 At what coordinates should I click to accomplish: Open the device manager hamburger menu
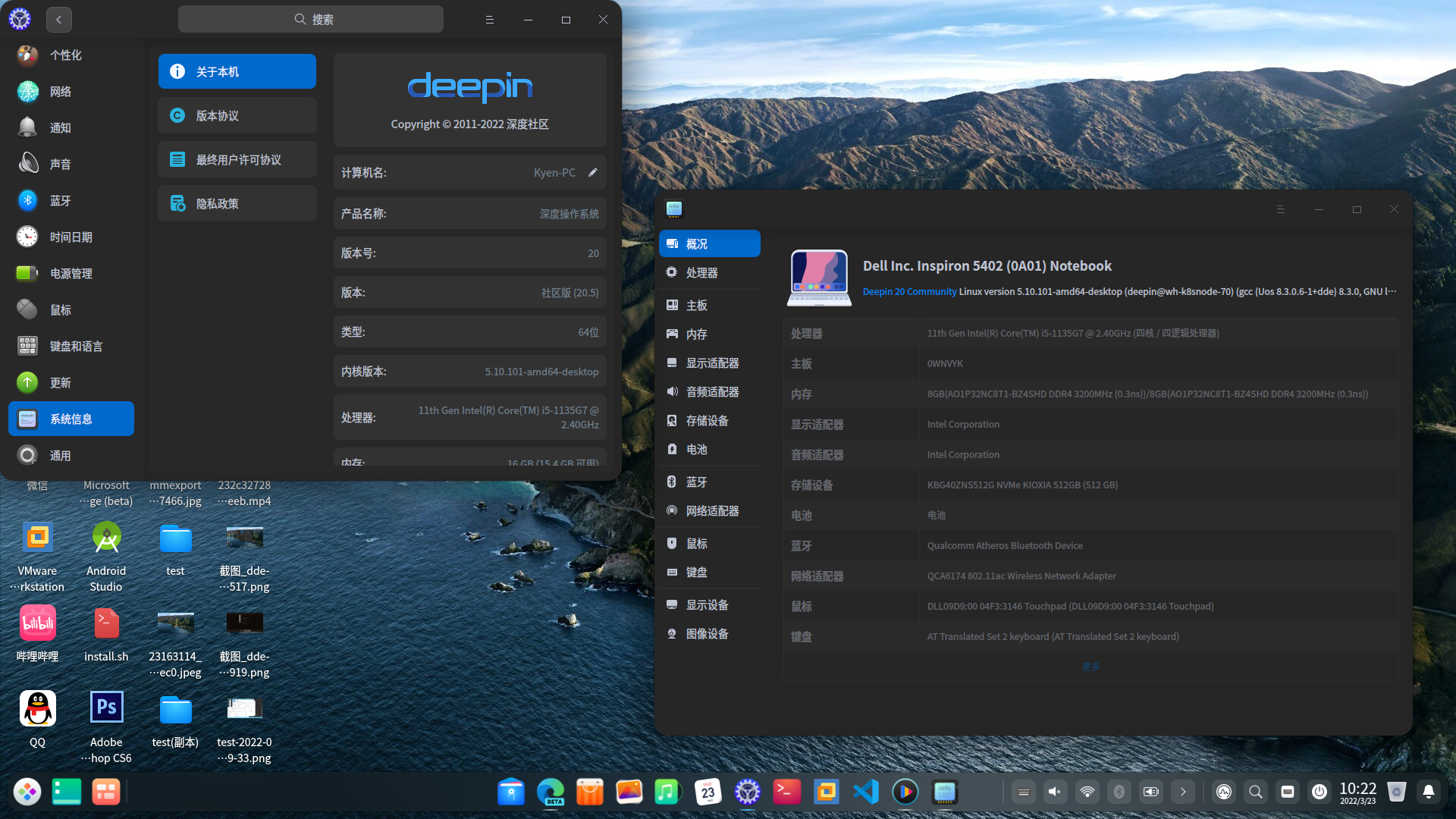pos(1281,209)
